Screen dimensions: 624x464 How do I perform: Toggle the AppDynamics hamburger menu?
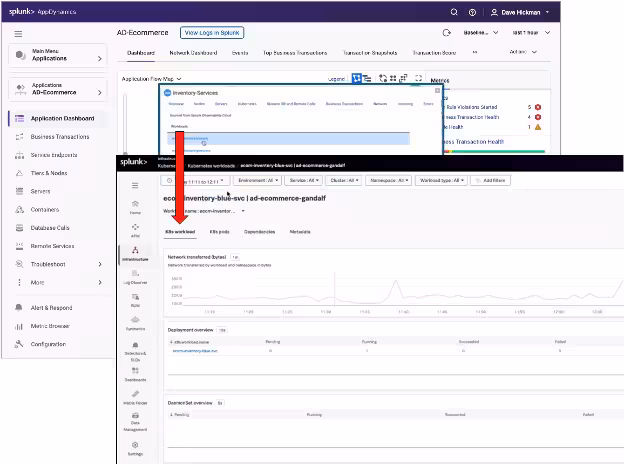17,33
